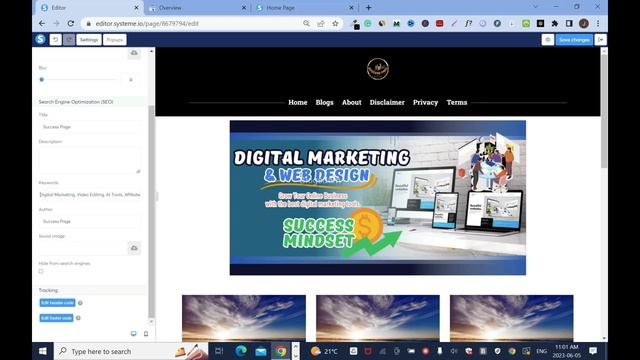Go back in browser history
This screenshot has width=640, height=360.
(42, 24)
